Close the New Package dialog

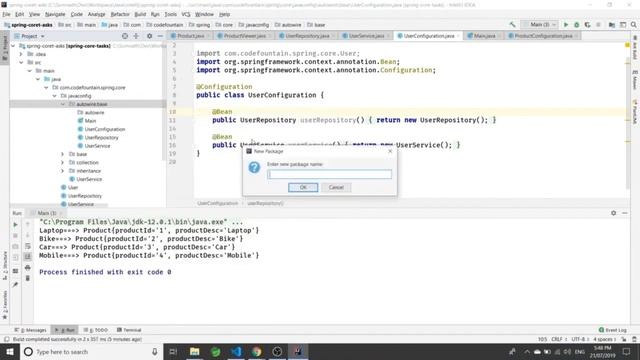point(390,151)
